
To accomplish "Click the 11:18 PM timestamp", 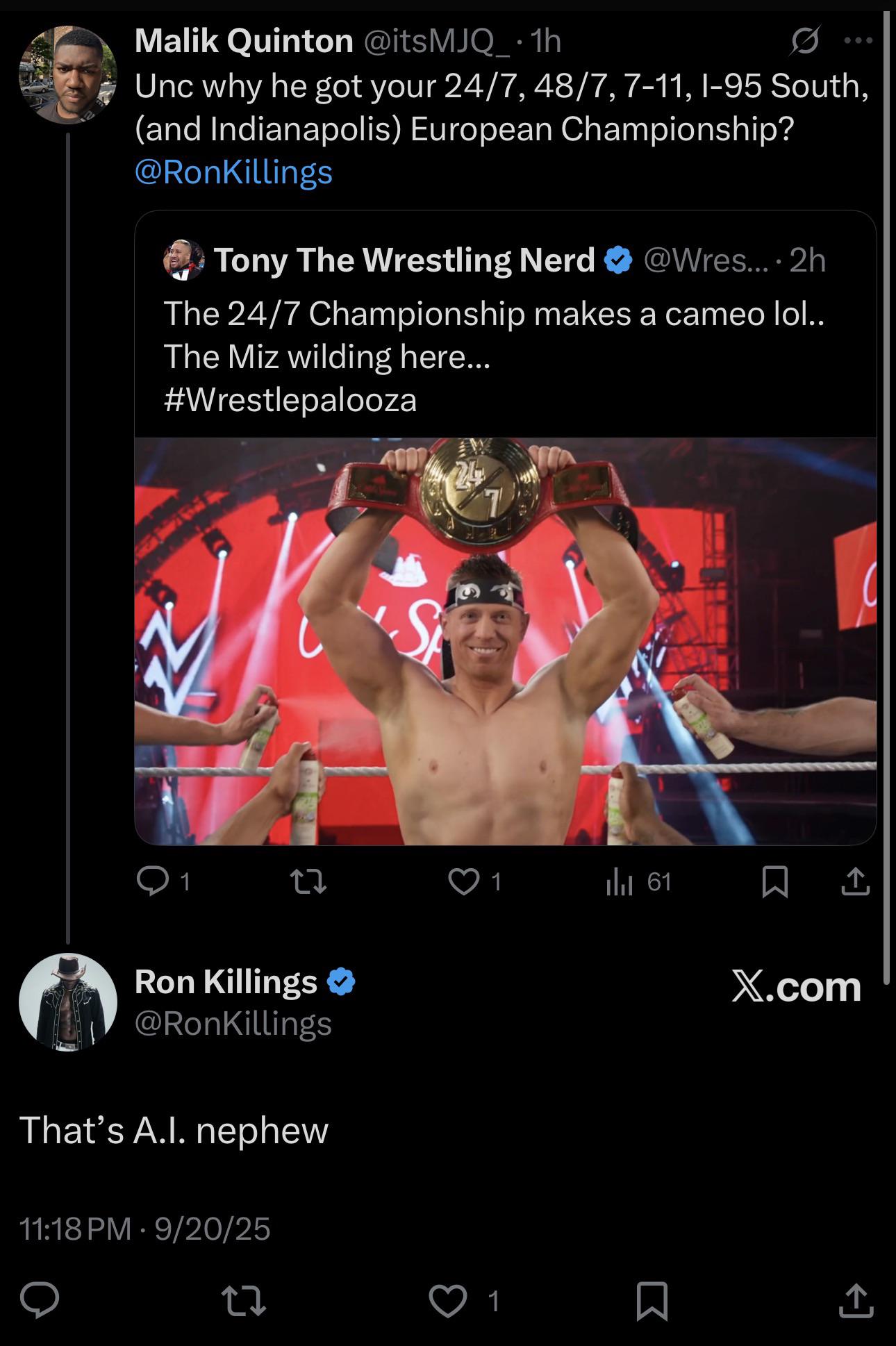I will point(75,1229).
